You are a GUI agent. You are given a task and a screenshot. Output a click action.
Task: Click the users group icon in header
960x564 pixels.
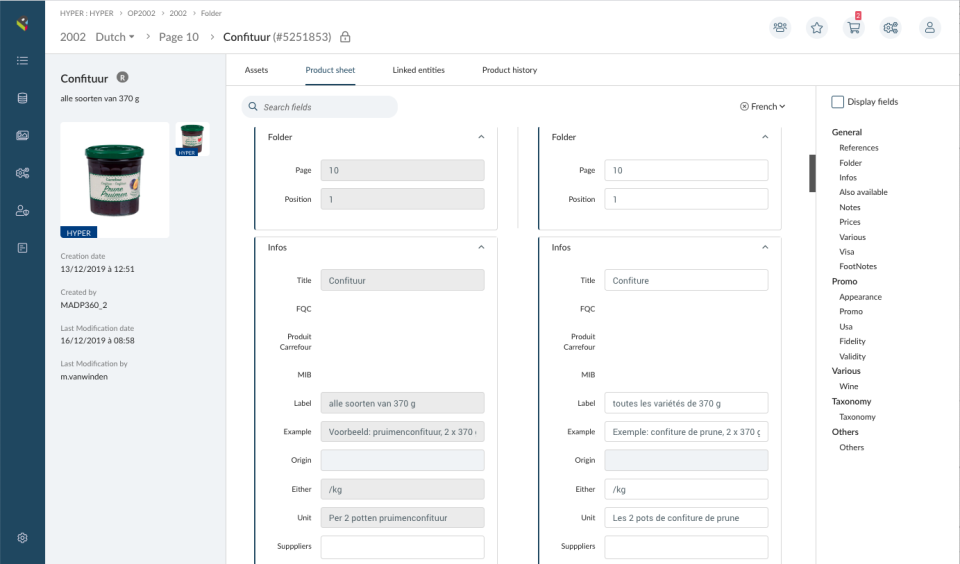[x=780, y=28]
